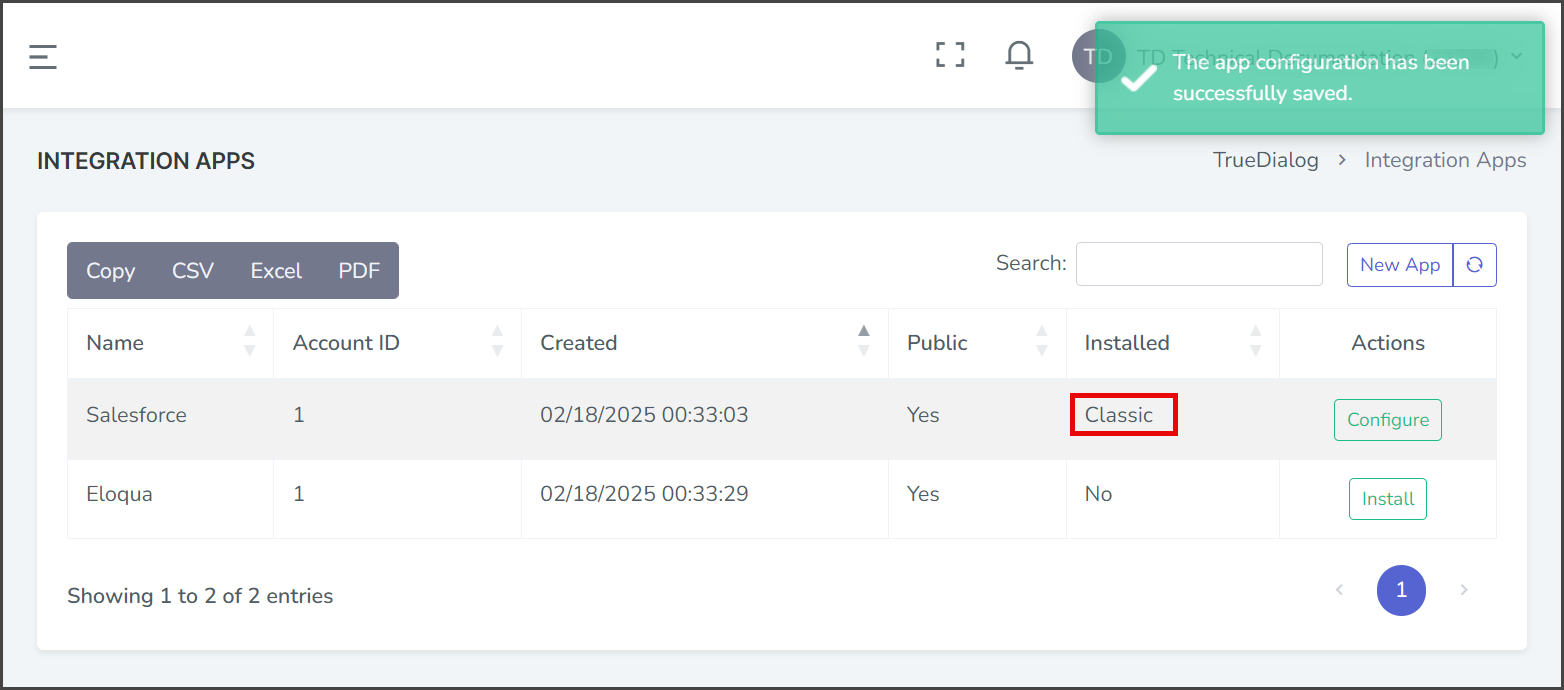The height and width of the screenshot is (690, 1564).
Task: Copy the table to clipboard
Action: coord(110,271)
